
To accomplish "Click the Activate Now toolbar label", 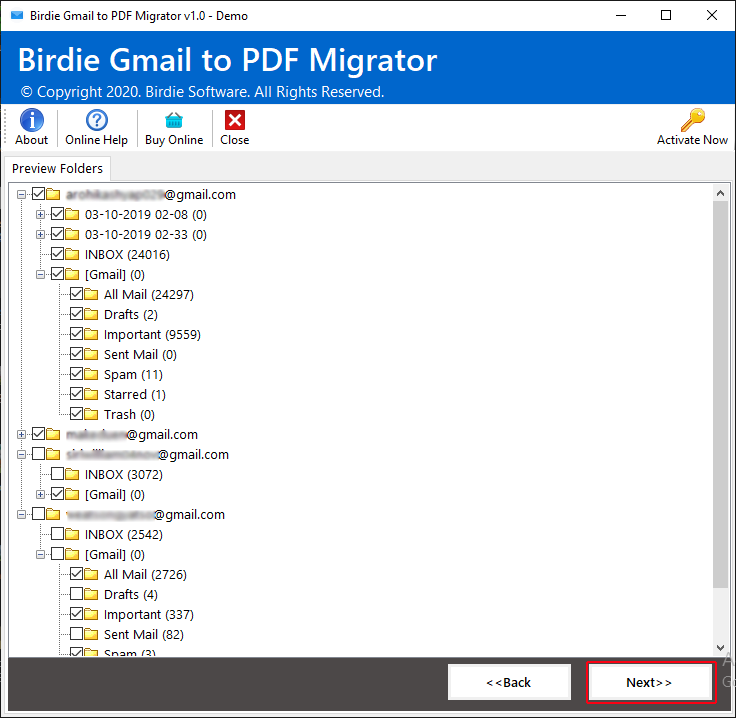I will [x=692, y=140].
